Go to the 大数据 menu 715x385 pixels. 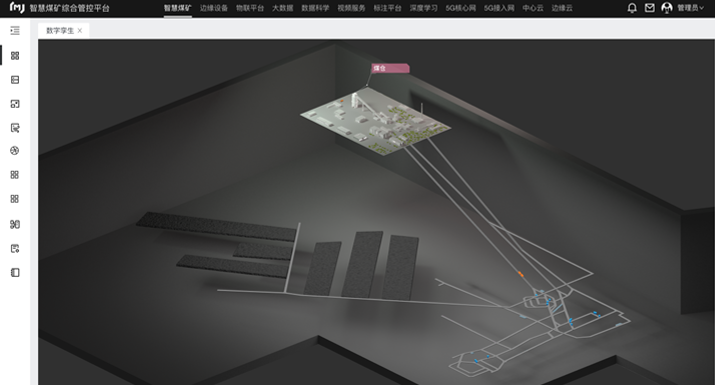[x=283, y=8]
